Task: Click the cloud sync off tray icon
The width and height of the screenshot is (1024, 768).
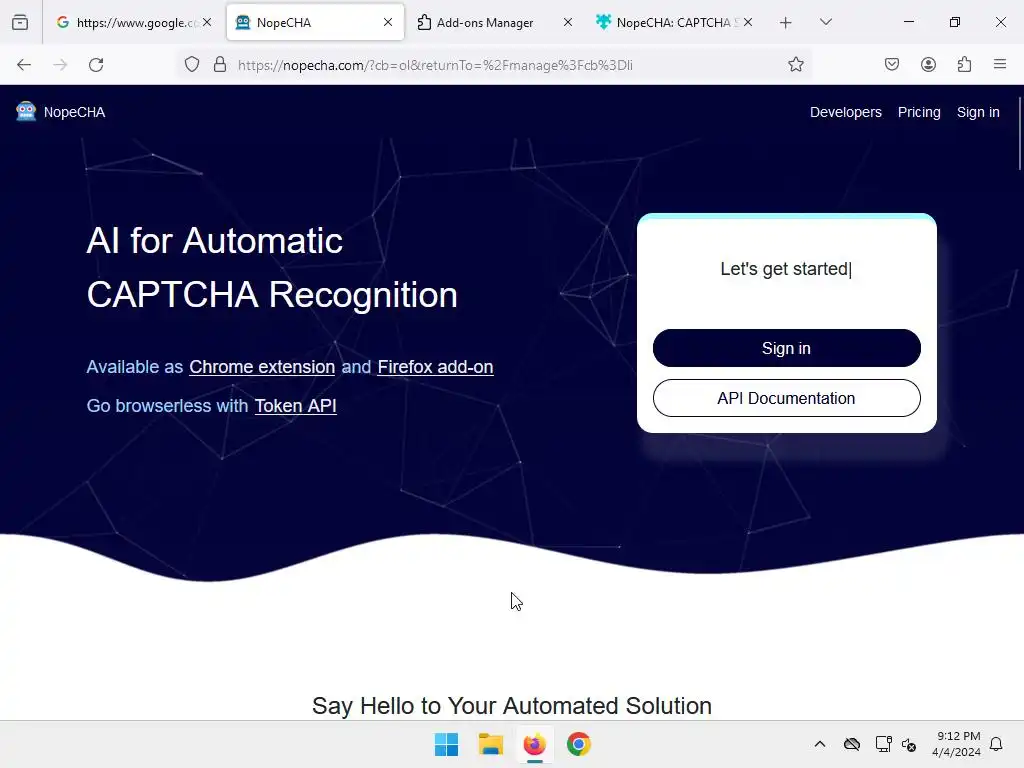Action: pyautogui.click(x=852, y=744)
